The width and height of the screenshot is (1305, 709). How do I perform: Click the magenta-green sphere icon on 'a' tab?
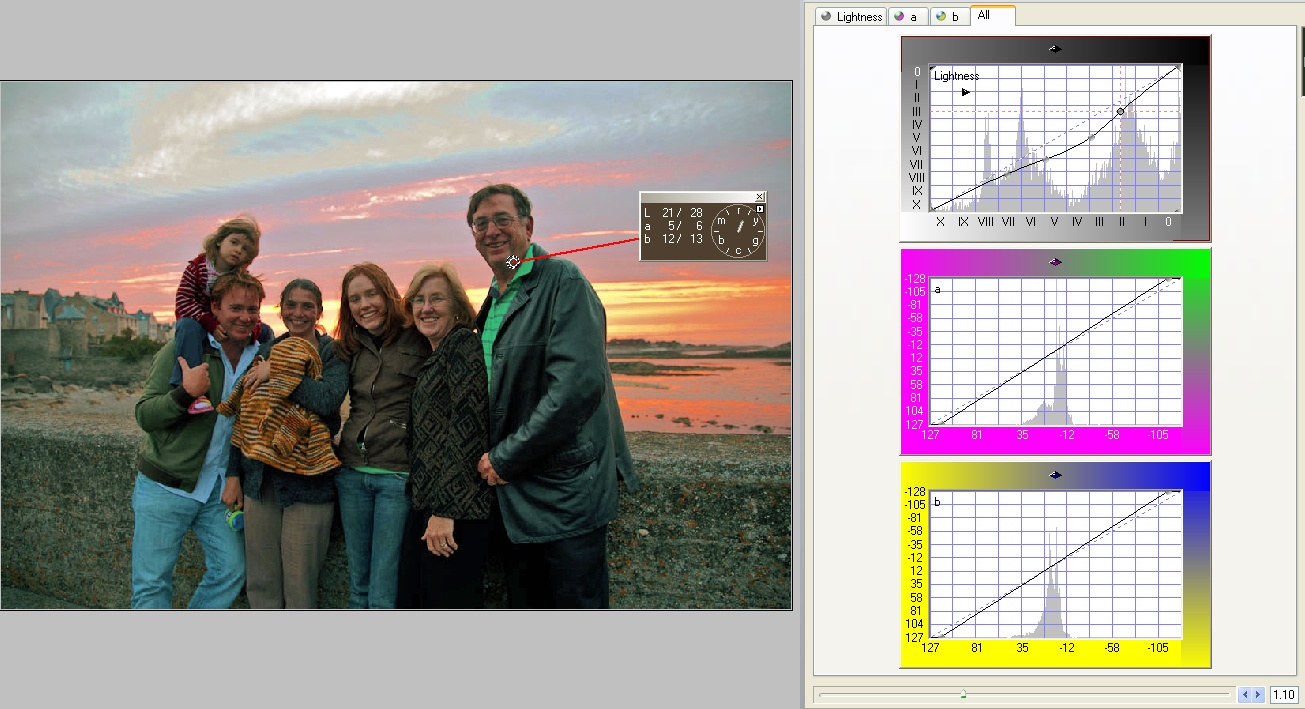click(x=899, y=16)
